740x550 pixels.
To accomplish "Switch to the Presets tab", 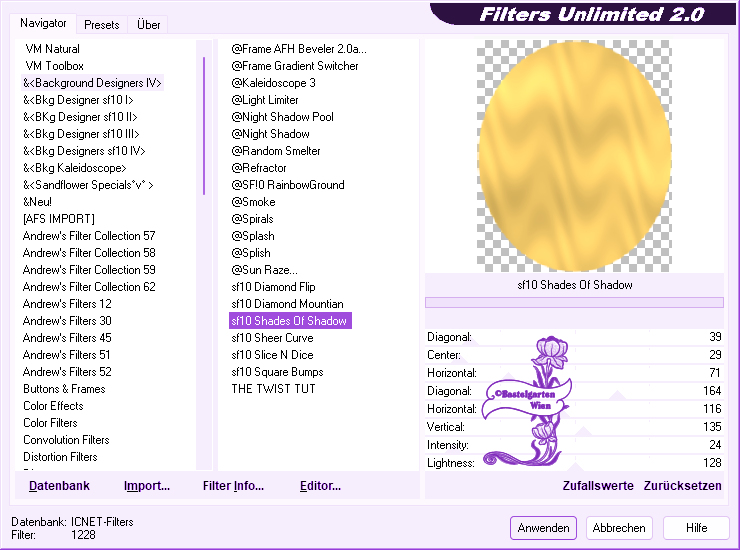I will pos(102,25).
